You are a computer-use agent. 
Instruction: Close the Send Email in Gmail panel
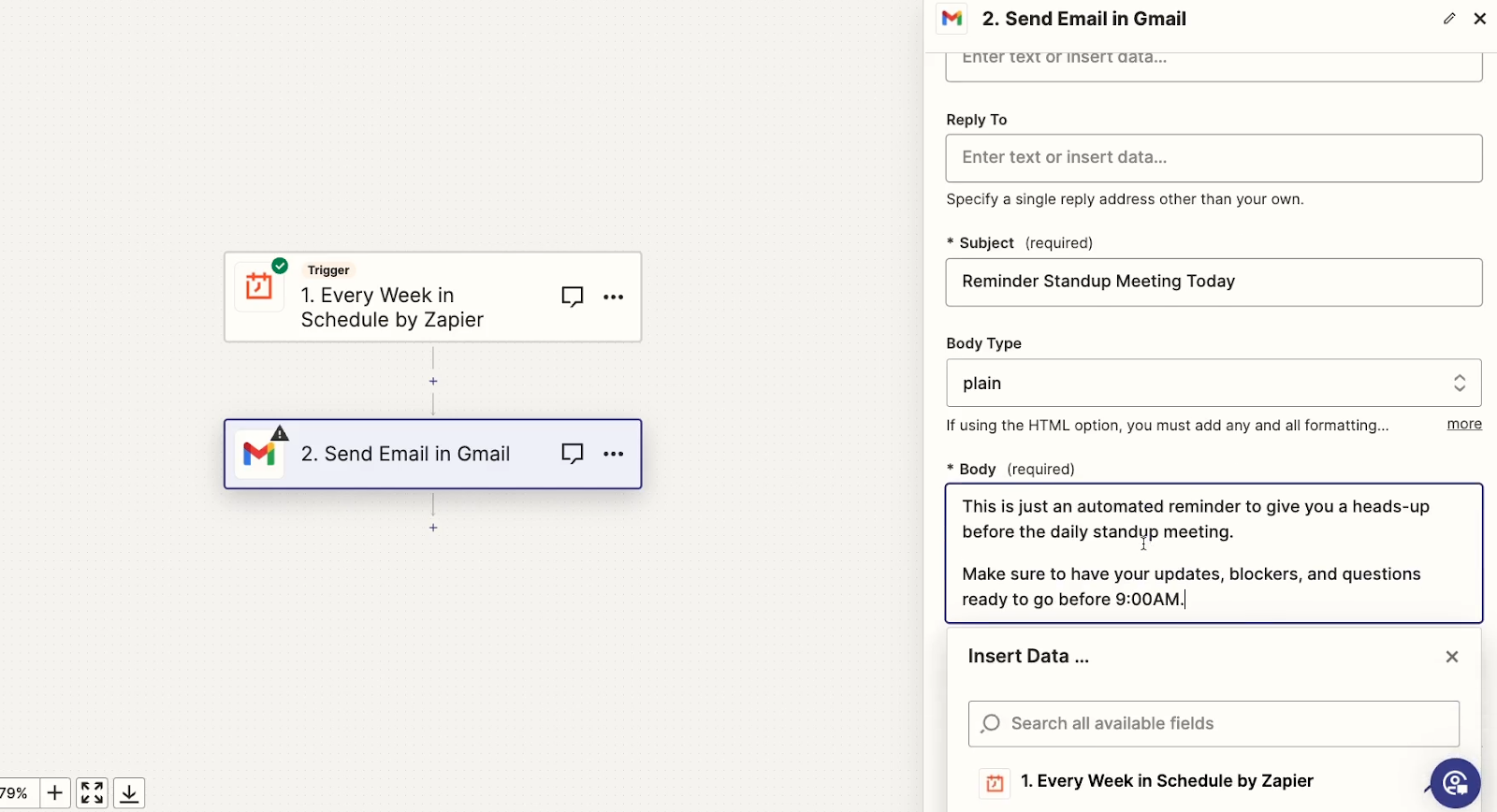1480,19
